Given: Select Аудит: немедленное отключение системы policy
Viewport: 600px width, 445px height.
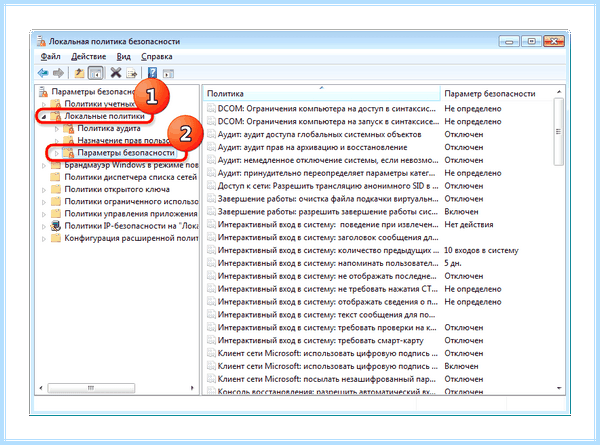Looking at the screenshot, I should pos(328,160).
